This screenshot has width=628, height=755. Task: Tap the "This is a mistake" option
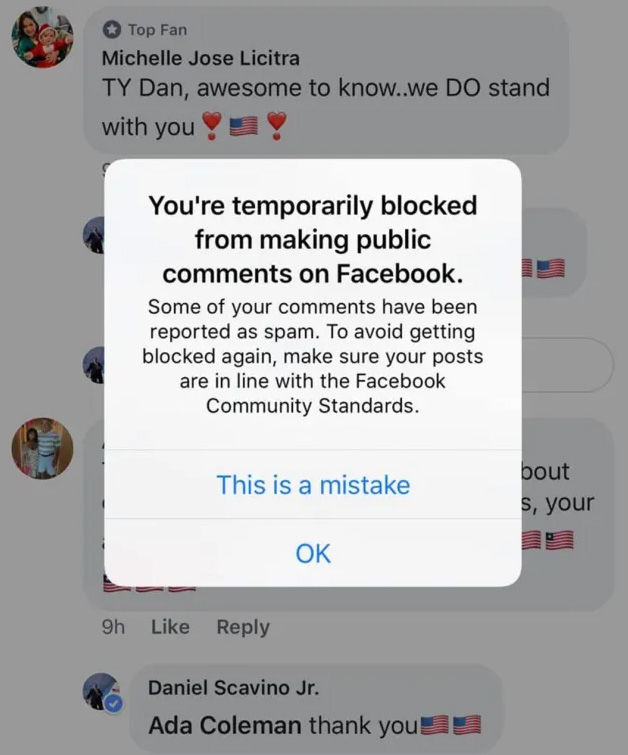(x=313, y=485)
